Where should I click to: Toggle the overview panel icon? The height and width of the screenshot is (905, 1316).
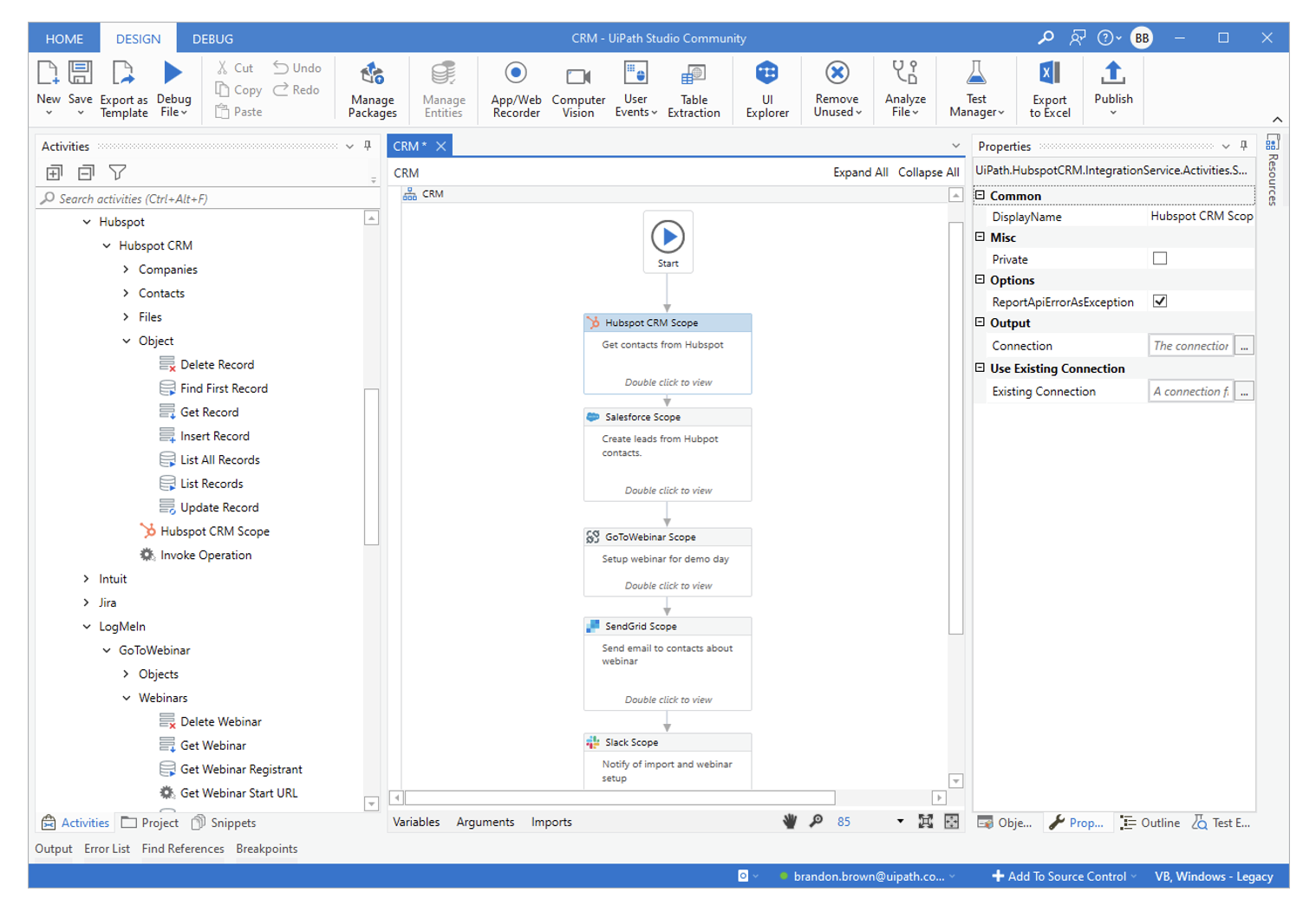tap(951, 821)
